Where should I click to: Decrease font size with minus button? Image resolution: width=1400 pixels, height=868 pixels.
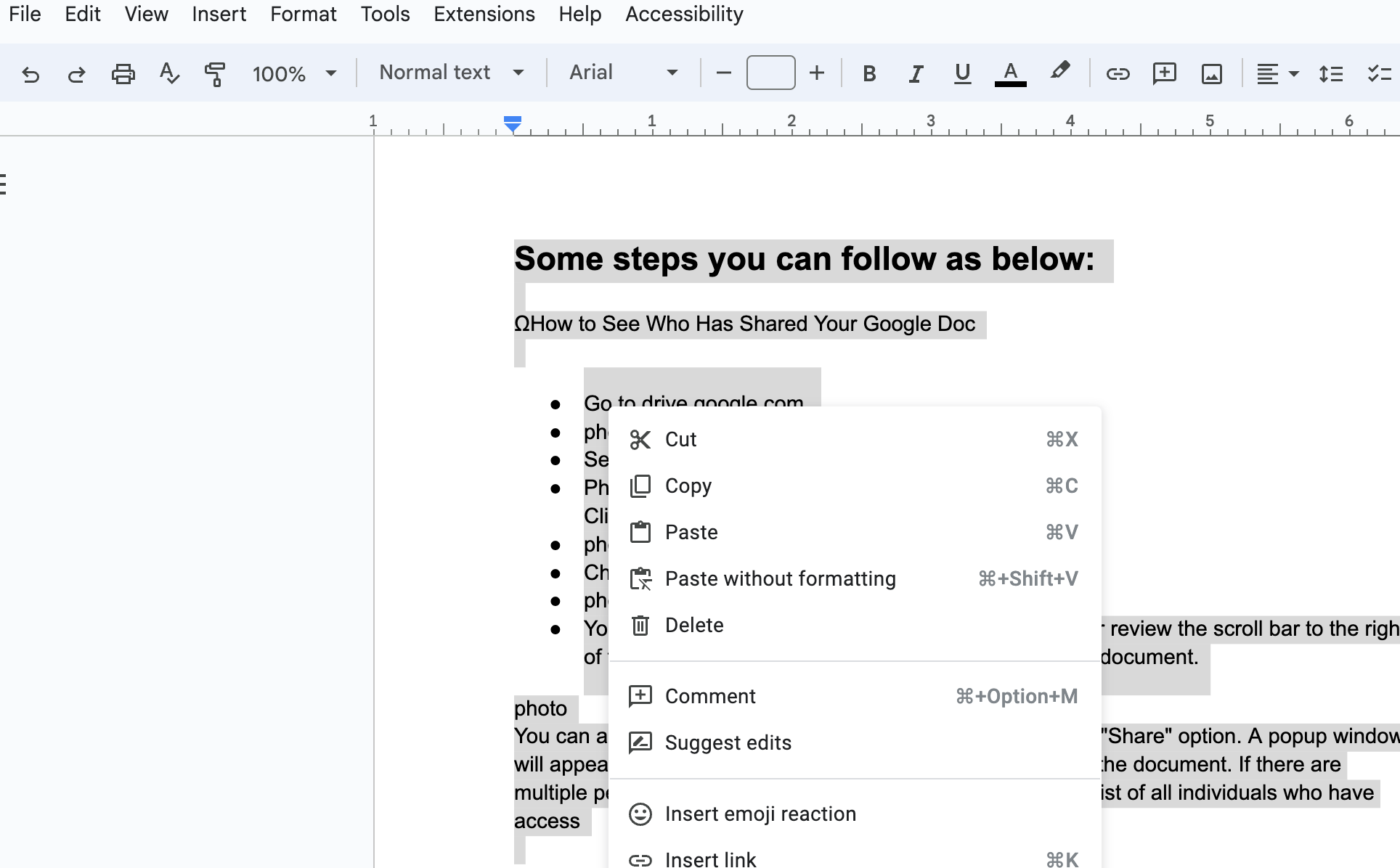pos(723,73)
